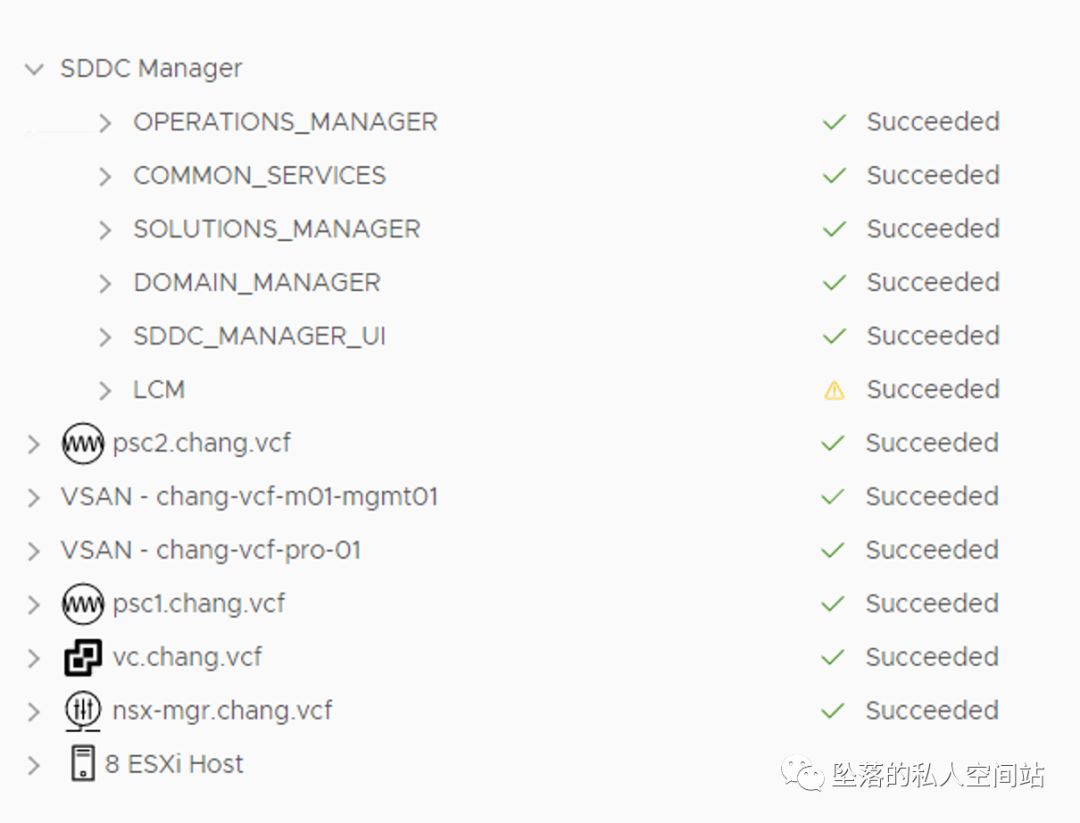Select the SOLUTIONS_MANAGER item
The height and width of the screenshot is (823, 1080).
[276, 229]
